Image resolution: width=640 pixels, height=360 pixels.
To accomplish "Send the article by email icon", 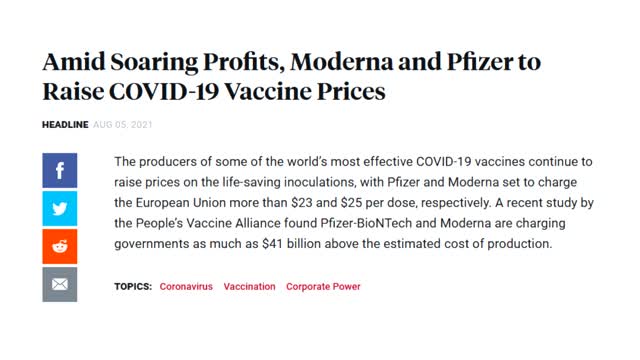I will [x=60, y=284].
